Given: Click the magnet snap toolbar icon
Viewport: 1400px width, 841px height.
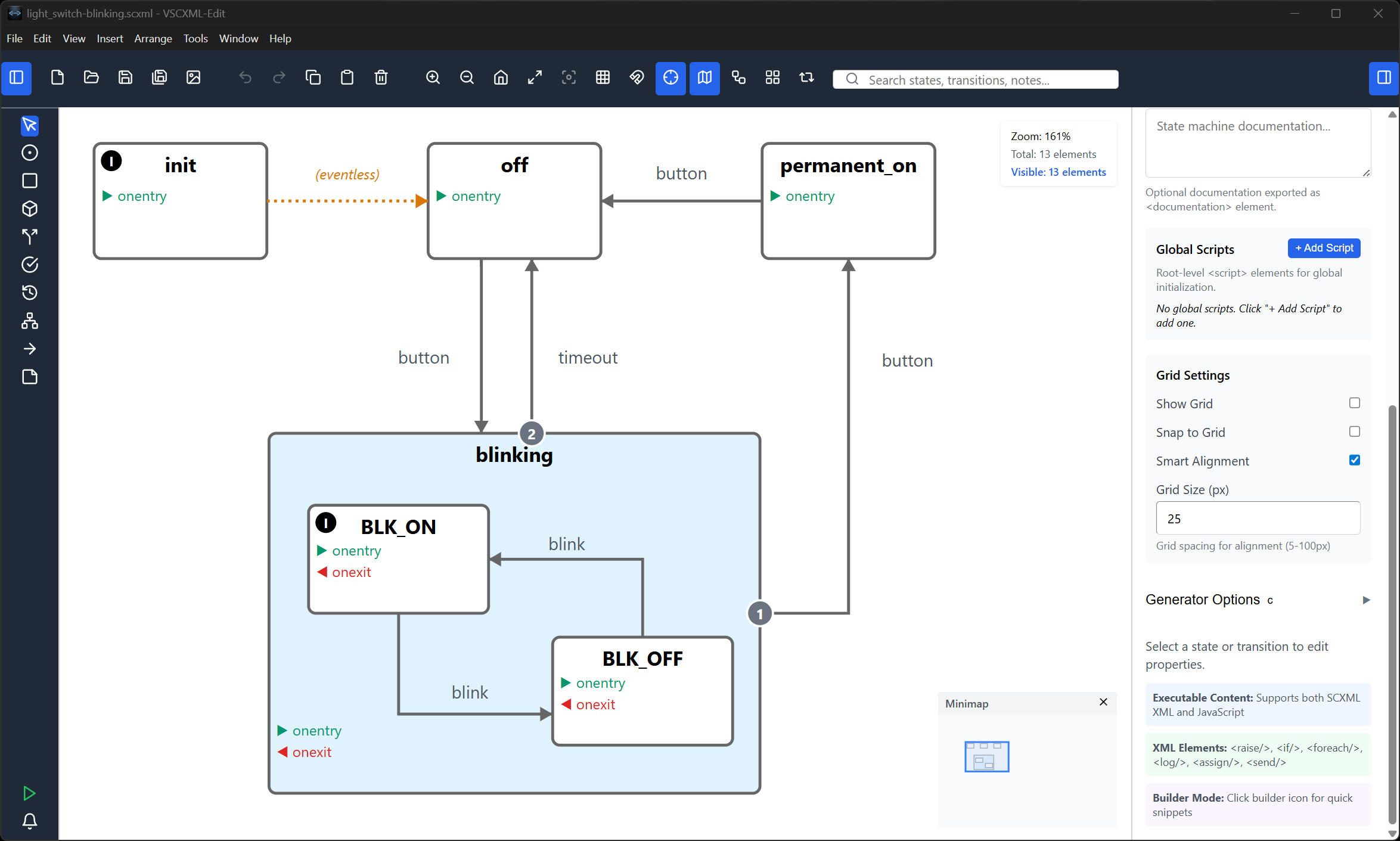Looking at the screenshot, I should (637, 78).
